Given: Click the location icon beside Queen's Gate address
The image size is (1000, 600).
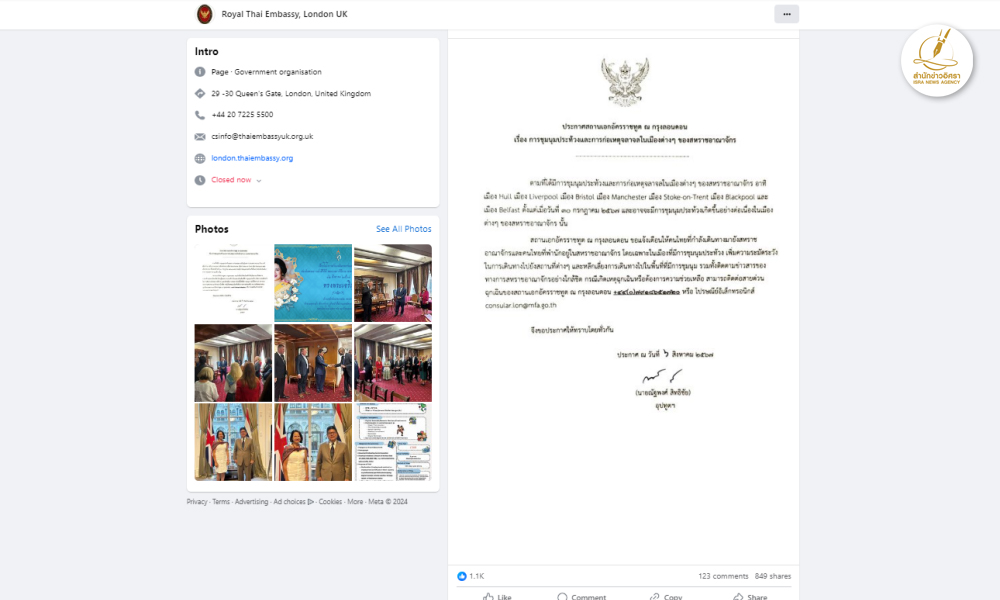Looking at the screenshot, I should point(200,94).
